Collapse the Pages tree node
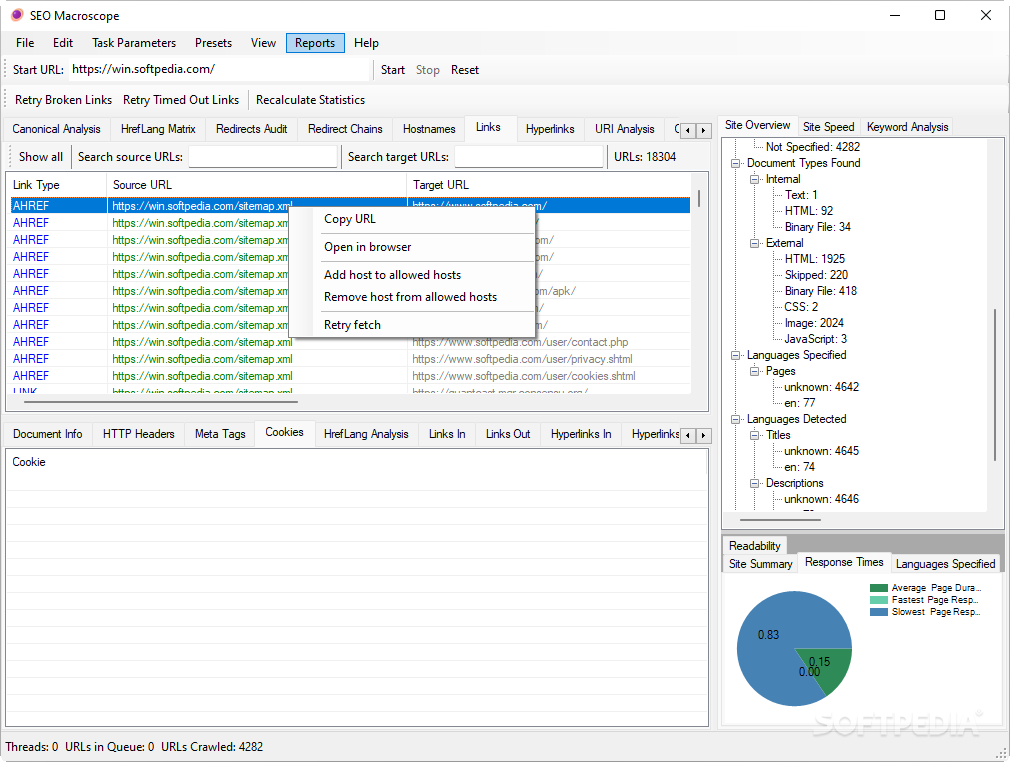This screenshot has width=1010, height=762. point(754,372)
